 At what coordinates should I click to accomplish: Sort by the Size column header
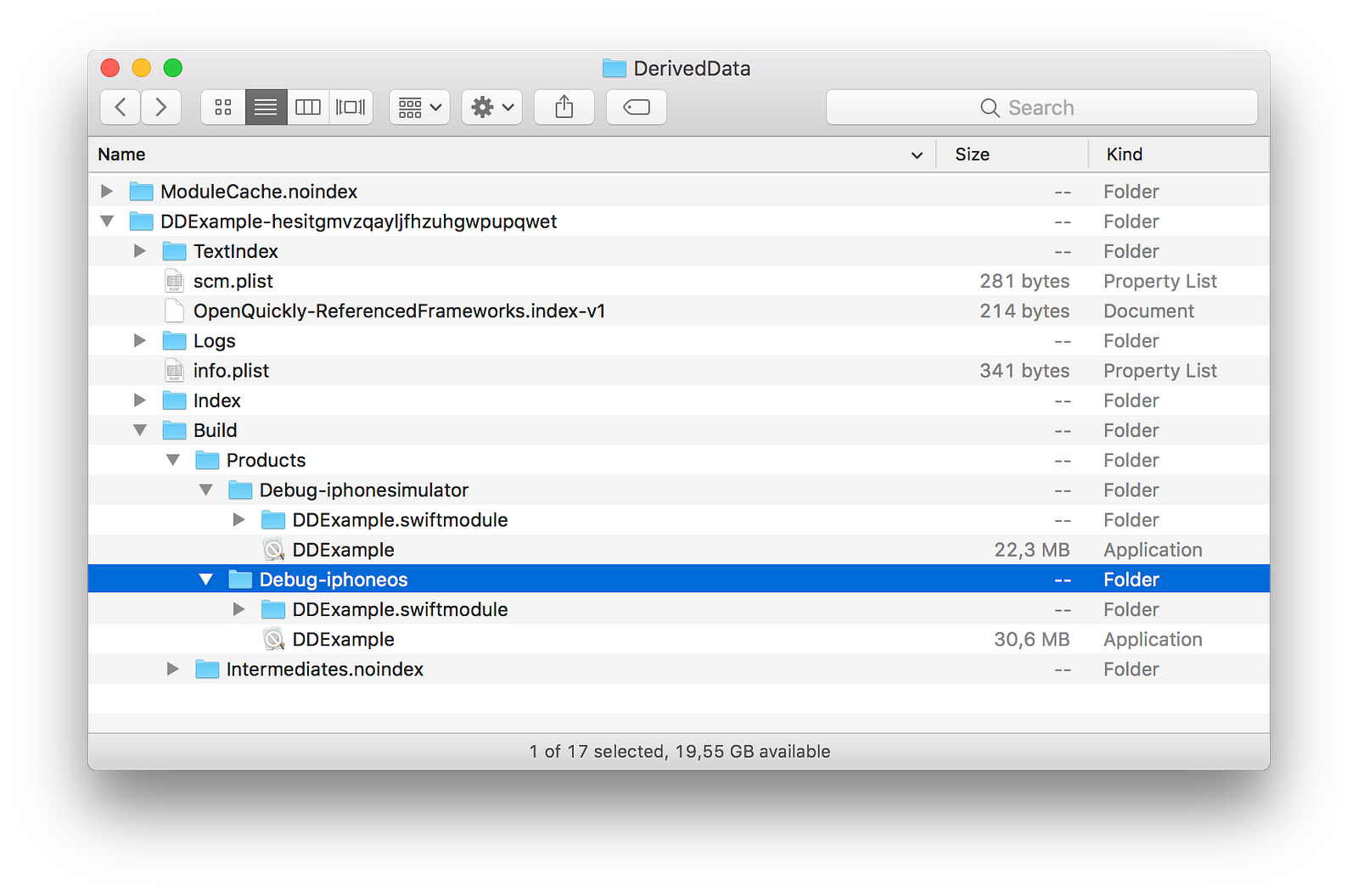[1013, 154]
